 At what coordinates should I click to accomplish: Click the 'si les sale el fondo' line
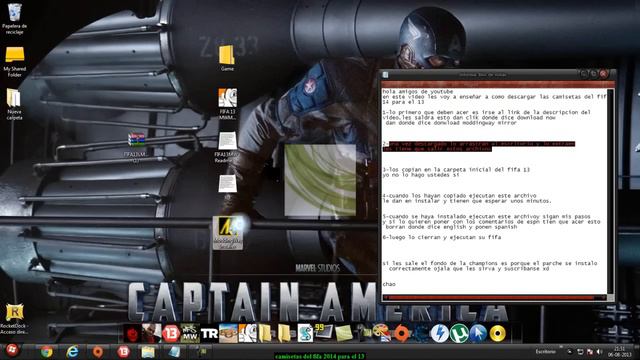pos(490,263)
